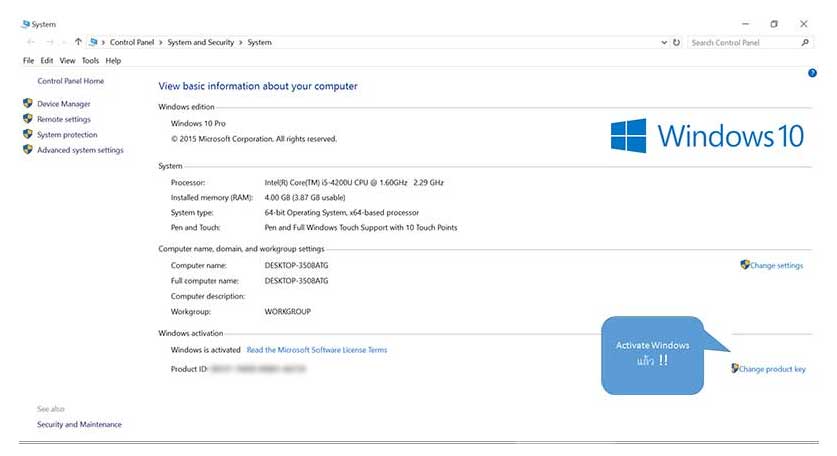Click the 4.00 GB installed memory value
Screen dimensions: 837x456
point(305,198)
